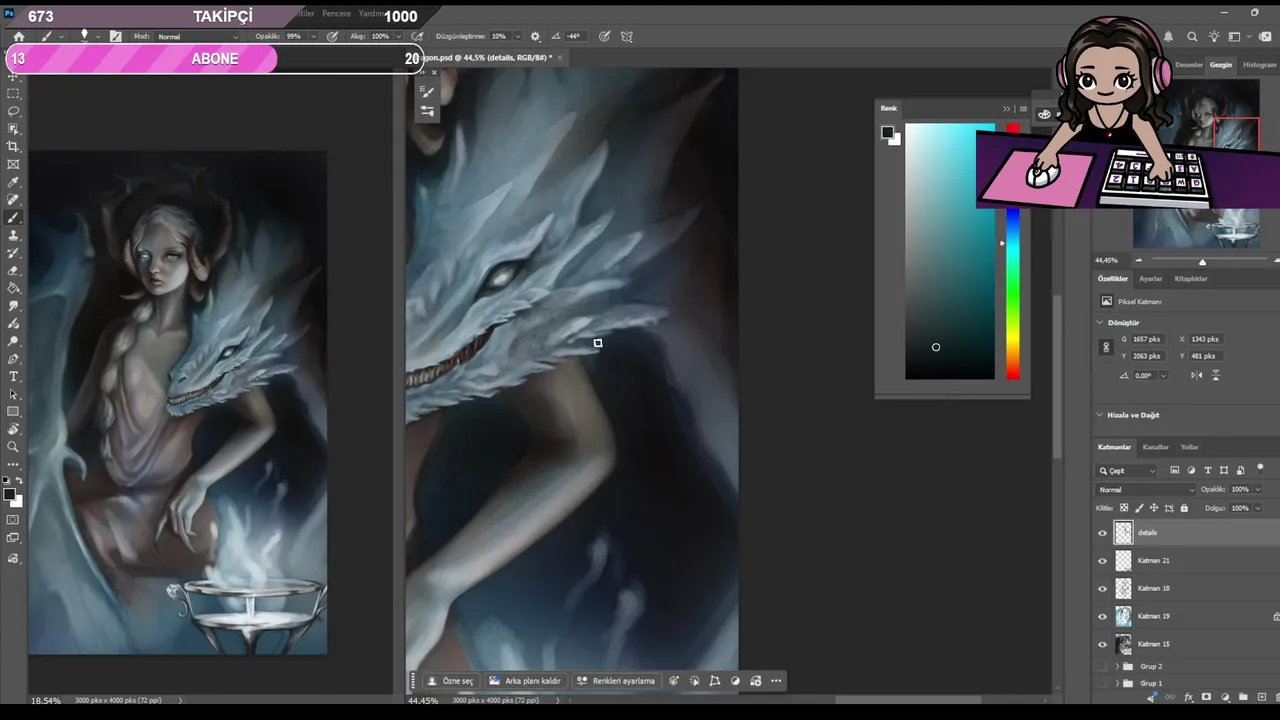The height and width of the screenshot is (720, 1280).
Task: Open the Akış flow dropdown arrow
Action: pos(400,36)
